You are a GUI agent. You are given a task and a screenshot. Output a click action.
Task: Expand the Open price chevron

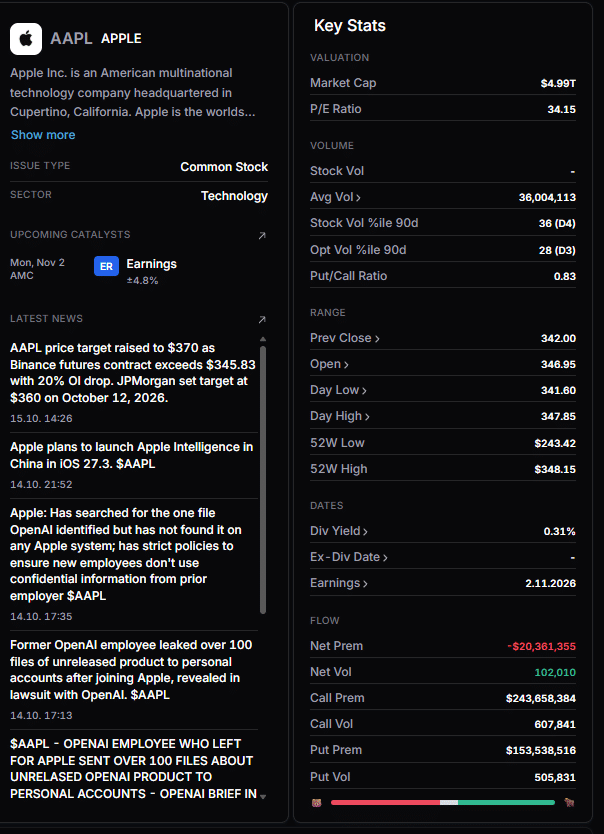(x=346, y=365)
